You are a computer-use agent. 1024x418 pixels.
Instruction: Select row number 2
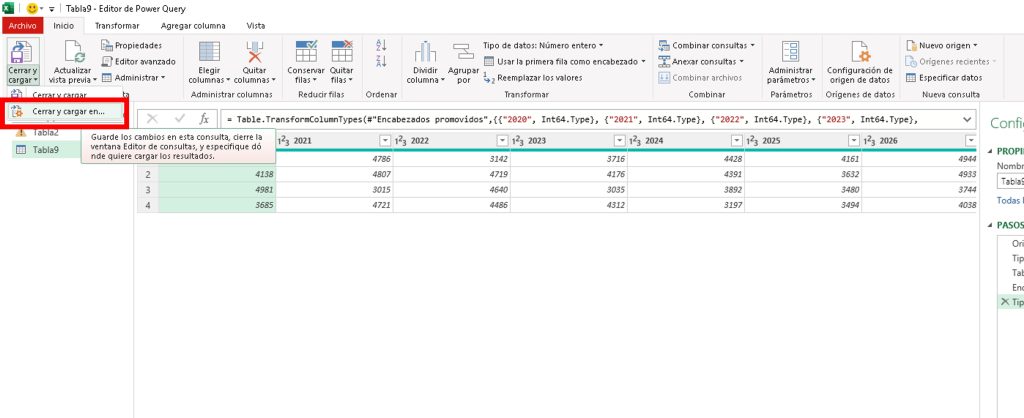coord(148,174)
